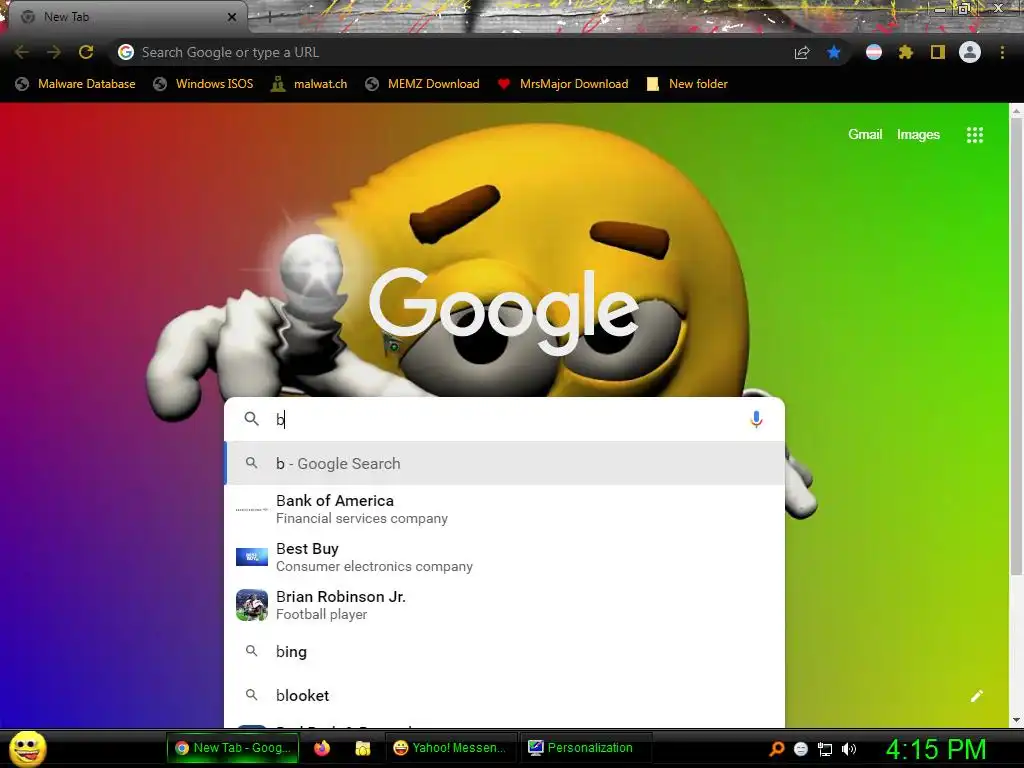Switch to New Tab - Google taskbar button
Image resolution: width=1024 pixels, height=768 pixels.
tap(233, 748)
